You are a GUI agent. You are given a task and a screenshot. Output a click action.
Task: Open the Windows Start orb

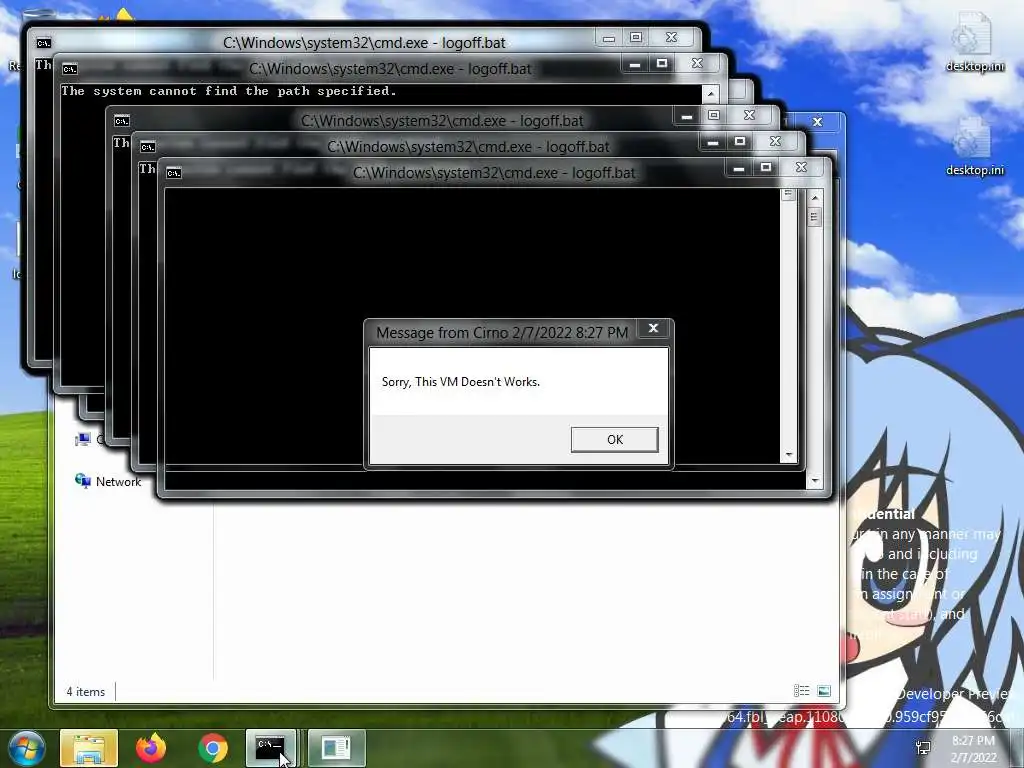(27, 748)
